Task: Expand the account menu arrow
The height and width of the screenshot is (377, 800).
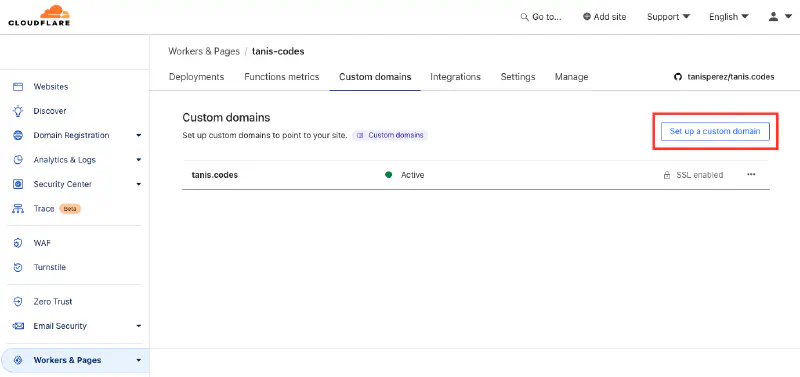Action: tap(788, 17)
